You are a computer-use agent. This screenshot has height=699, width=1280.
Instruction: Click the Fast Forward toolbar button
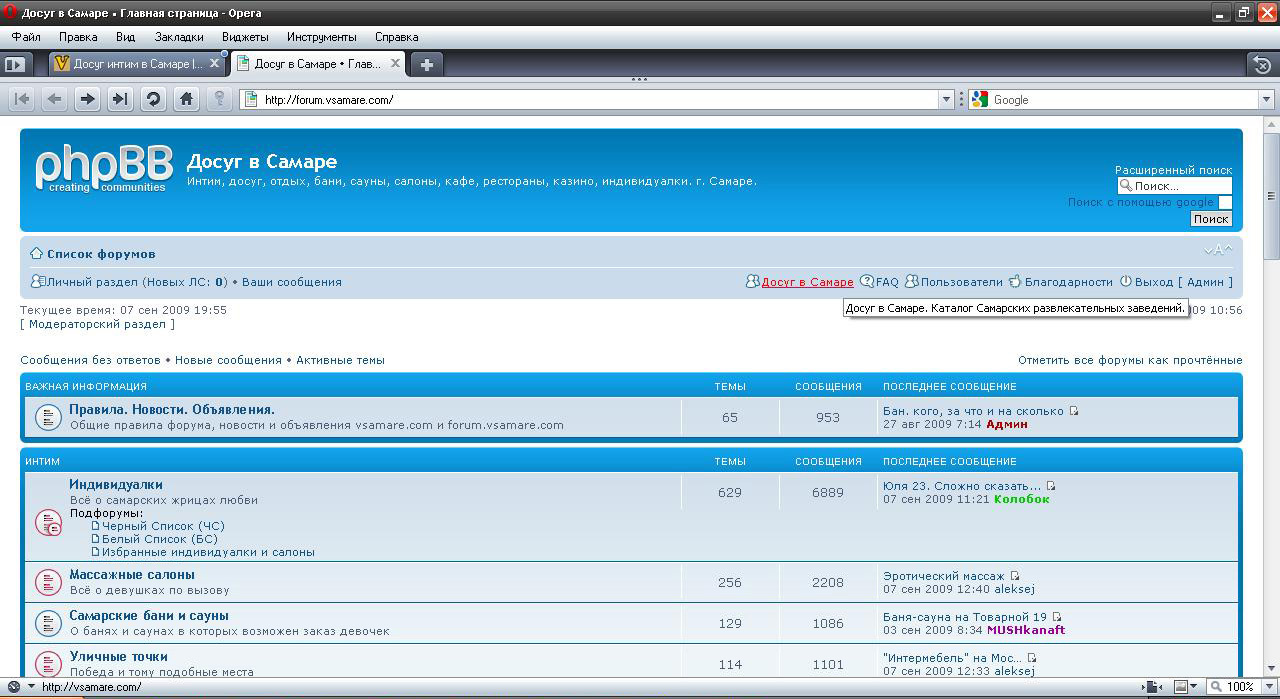(x=120, y=99)
